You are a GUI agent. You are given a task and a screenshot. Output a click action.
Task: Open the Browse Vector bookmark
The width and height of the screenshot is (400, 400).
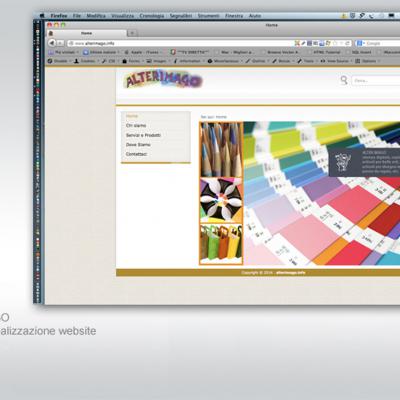(x=281, y=52)
